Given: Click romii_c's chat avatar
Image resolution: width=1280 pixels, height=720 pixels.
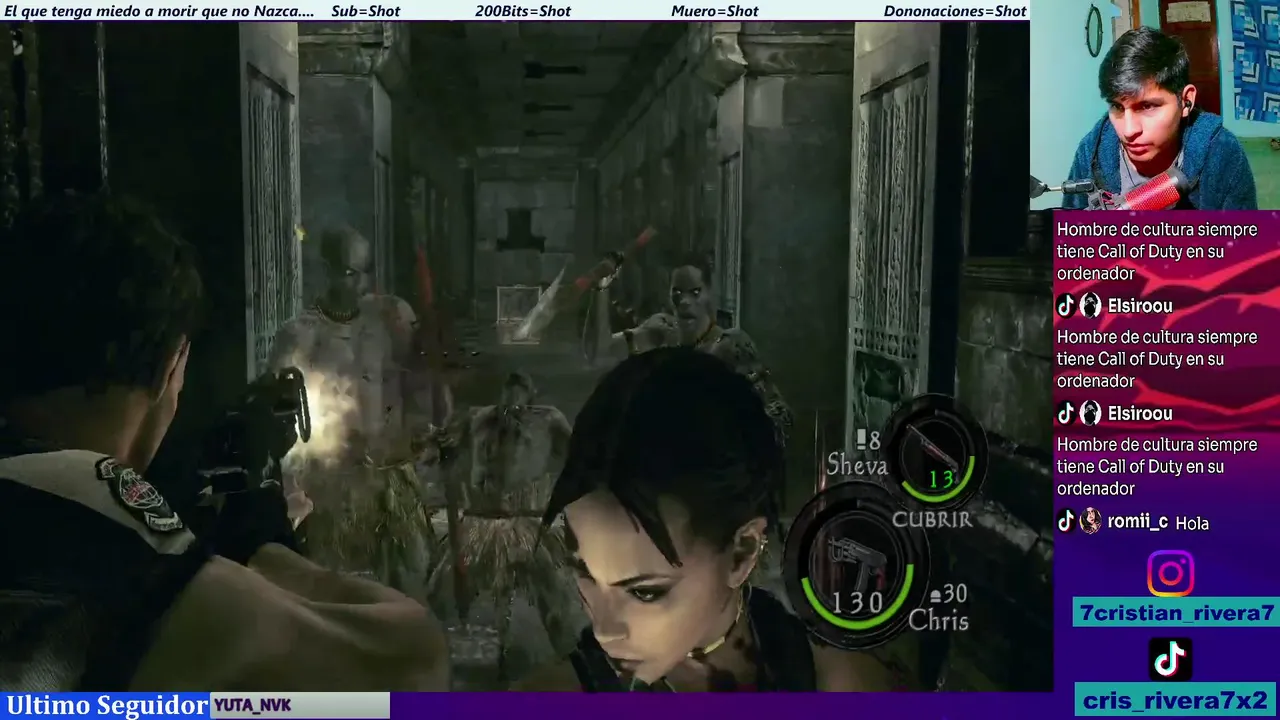Looking at the screenshot, I should 1090,521.
